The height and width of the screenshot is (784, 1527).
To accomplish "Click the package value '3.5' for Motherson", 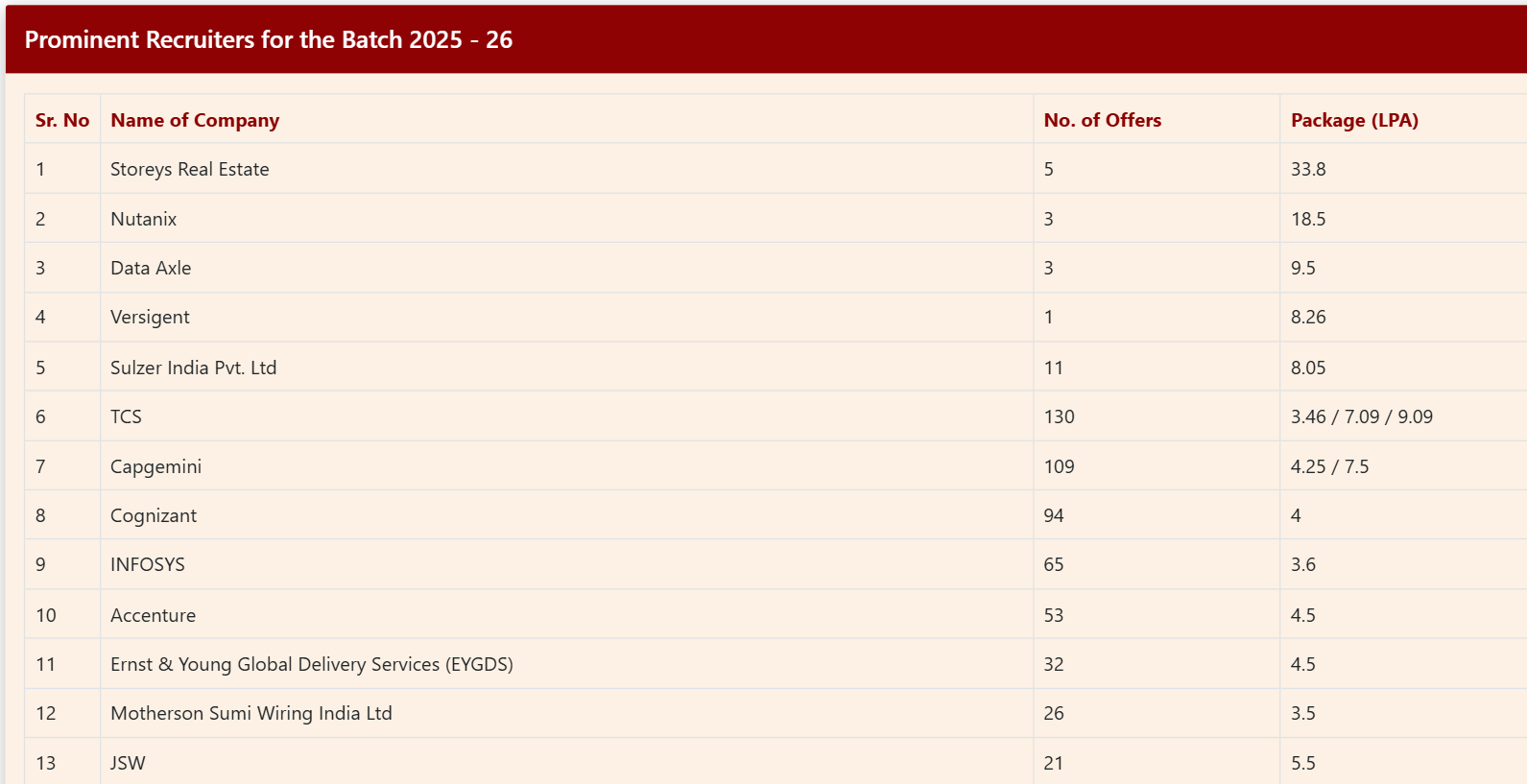I will click(x=1302, y=713).
